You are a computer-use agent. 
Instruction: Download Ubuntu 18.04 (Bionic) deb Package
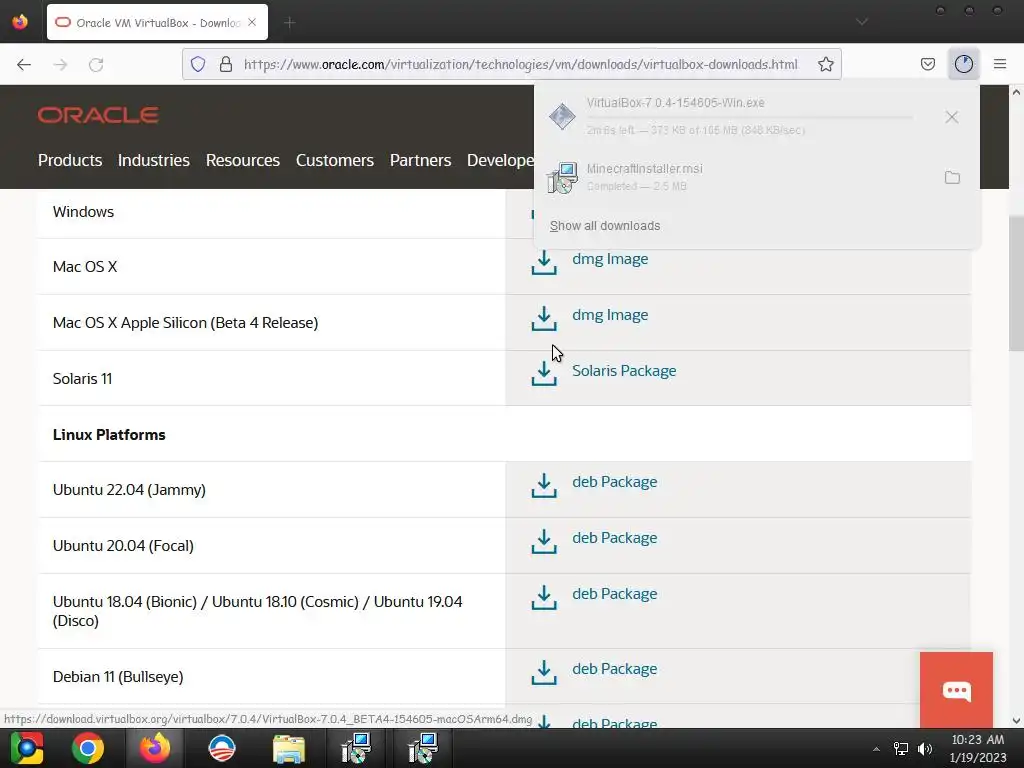coord(615,594)
